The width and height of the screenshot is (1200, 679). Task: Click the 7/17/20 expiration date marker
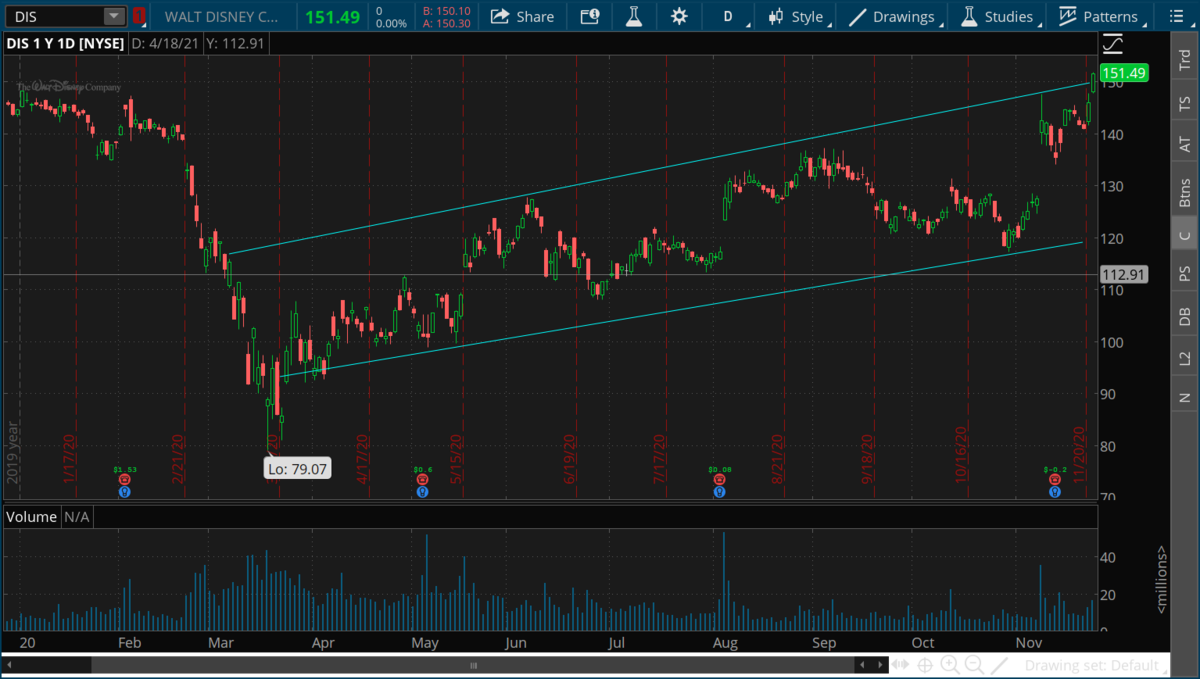[x=661, y=459]
